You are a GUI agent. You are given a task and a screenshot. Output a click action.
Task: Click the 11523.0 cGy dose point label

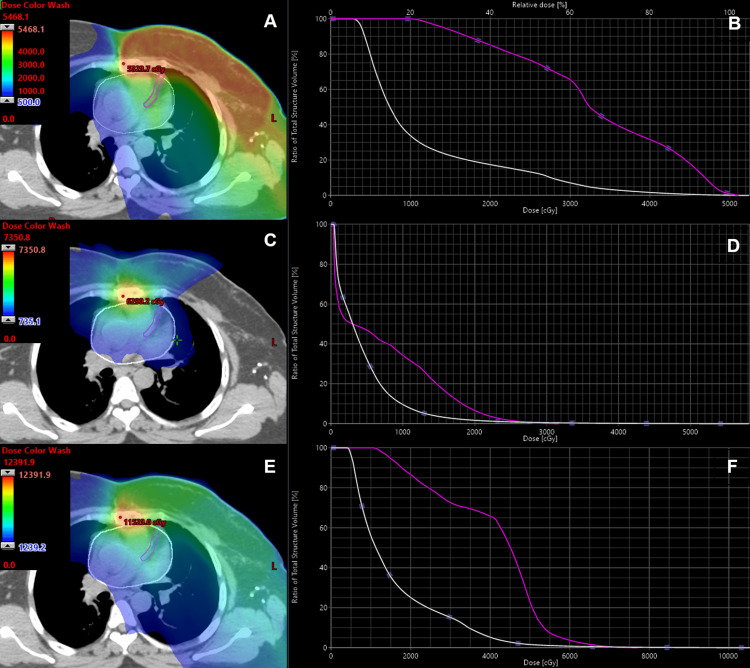(x=144, y=523)
